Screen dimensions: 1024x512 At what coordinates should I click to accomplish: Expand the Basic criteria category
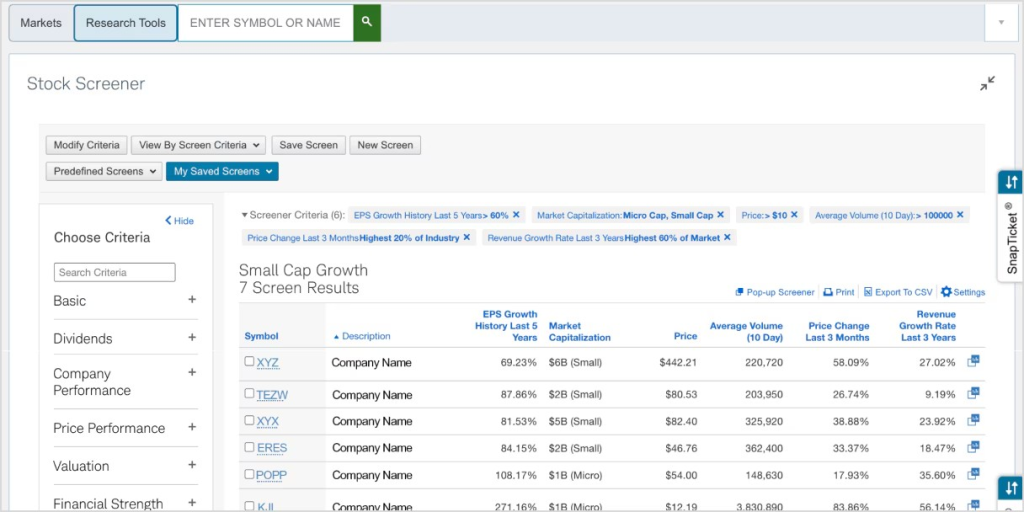click(x=192, y=300)
